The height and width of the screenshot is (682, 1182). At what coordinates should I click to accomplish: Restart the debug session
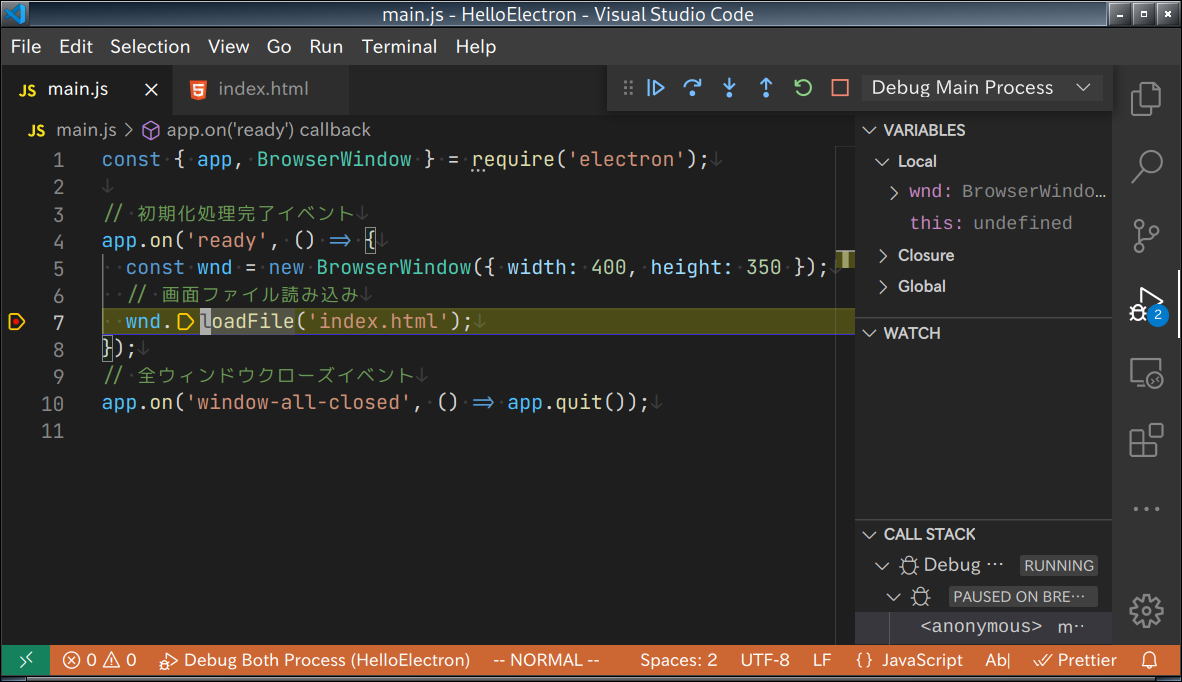[x=803, y=88]
